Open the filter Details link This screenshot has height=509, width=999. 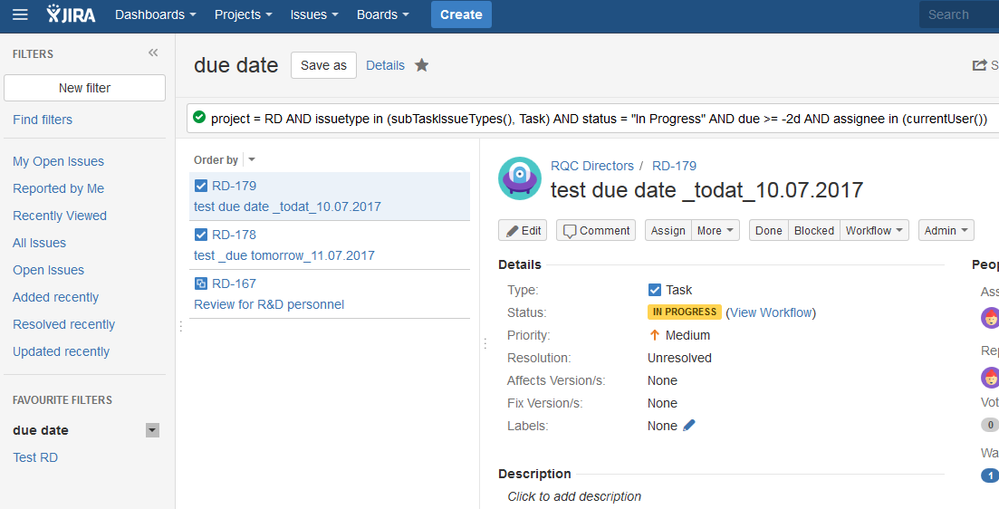pyautogui.click(x=385, y=66)
